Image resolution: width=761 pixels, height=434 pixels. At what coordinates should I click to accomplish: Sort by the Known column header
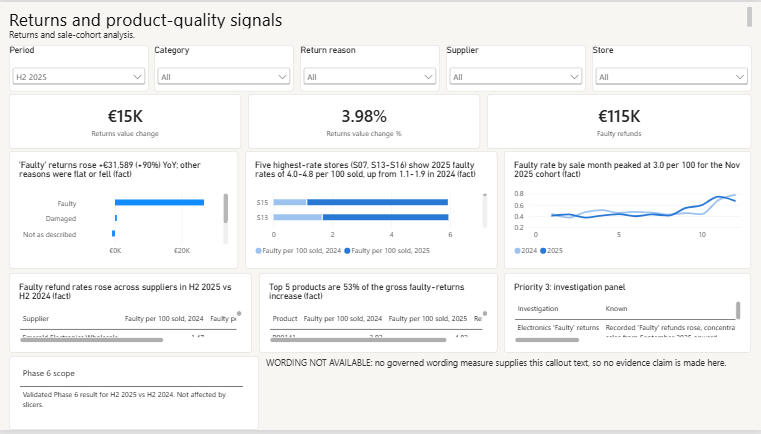click(616, 309)
